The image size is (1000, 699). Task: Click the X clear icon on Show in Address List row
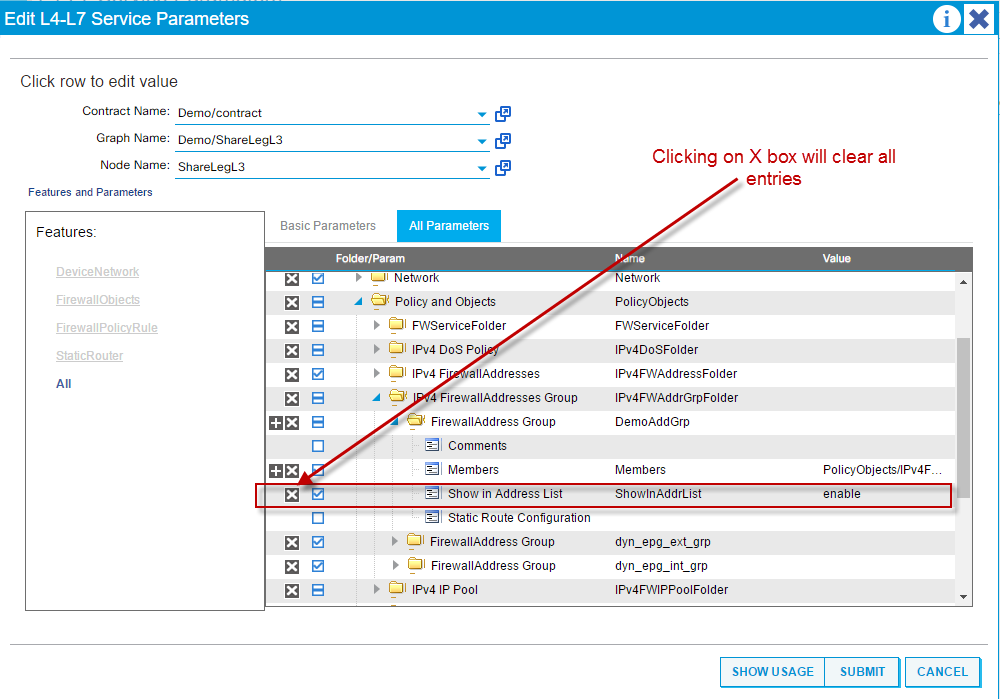click(x=291, y=493)
